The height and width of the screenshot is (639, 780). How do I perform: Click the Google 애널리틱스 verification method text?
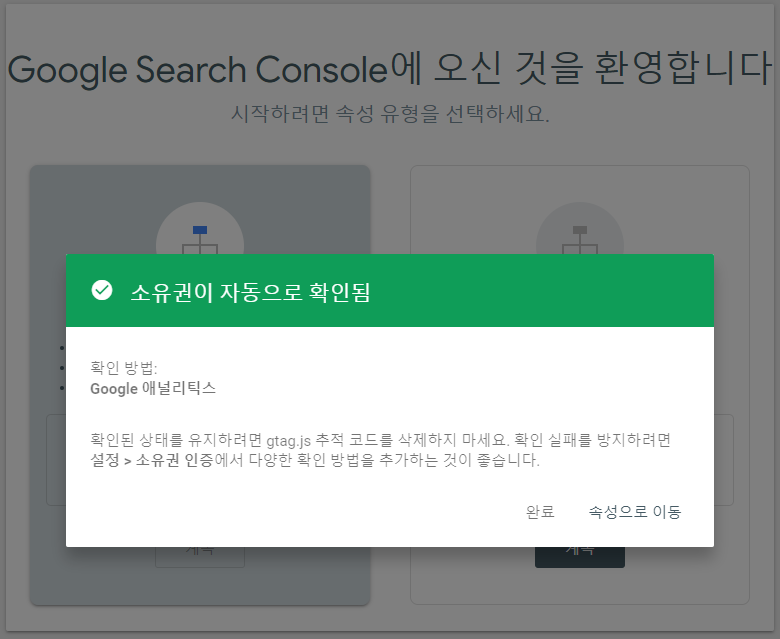[x=153, y=388]
